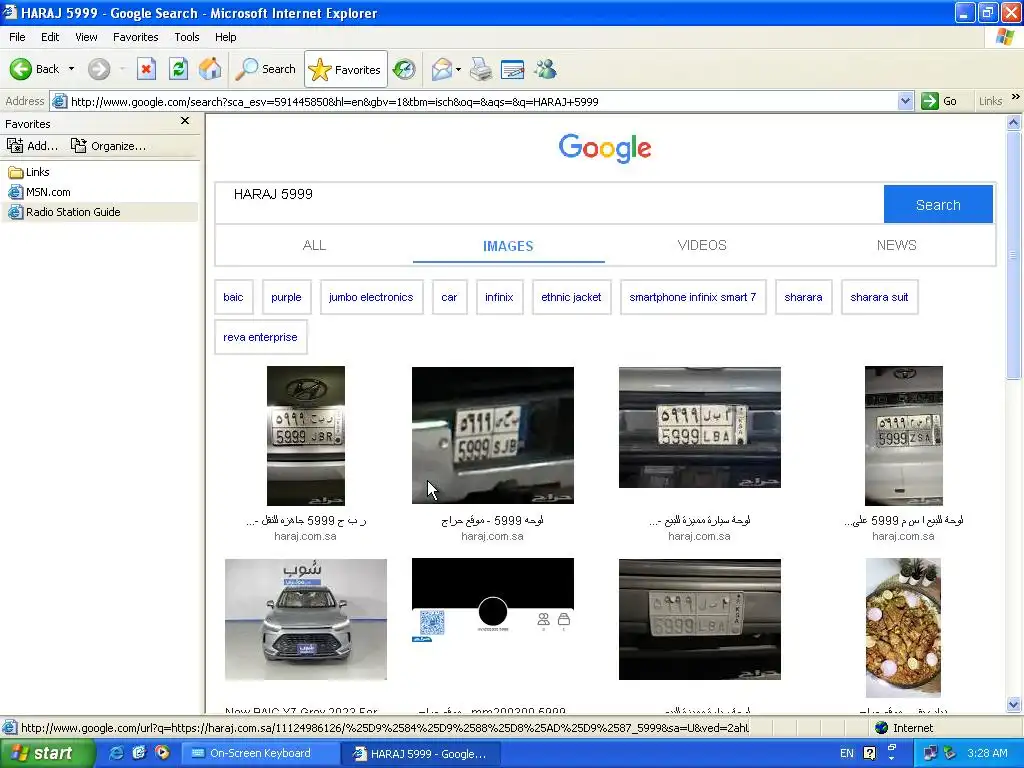Image resolution: width=1024 pixels, height=768 pixels.
Task: Open the 5999 JBR plate image
Action: pyautogui.click(x=306, y=436)
